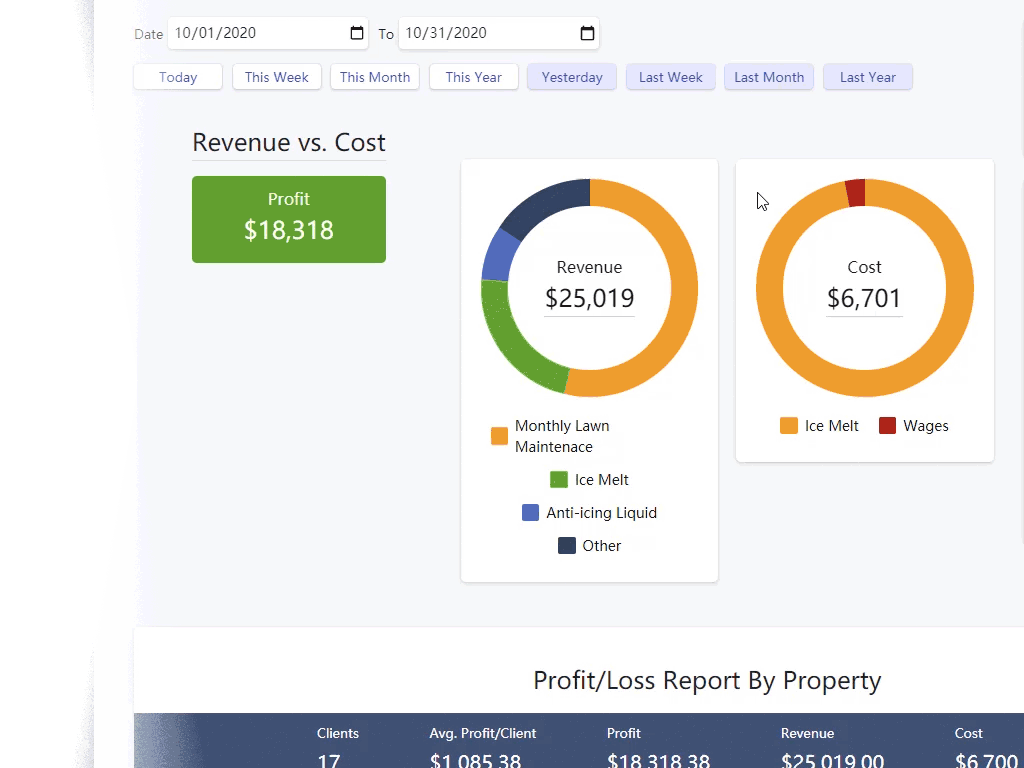Click the red Wages slice in Cost chart
Image resolution: width=1024 pixels, height=768 pixels.
[x=855, y=193]
